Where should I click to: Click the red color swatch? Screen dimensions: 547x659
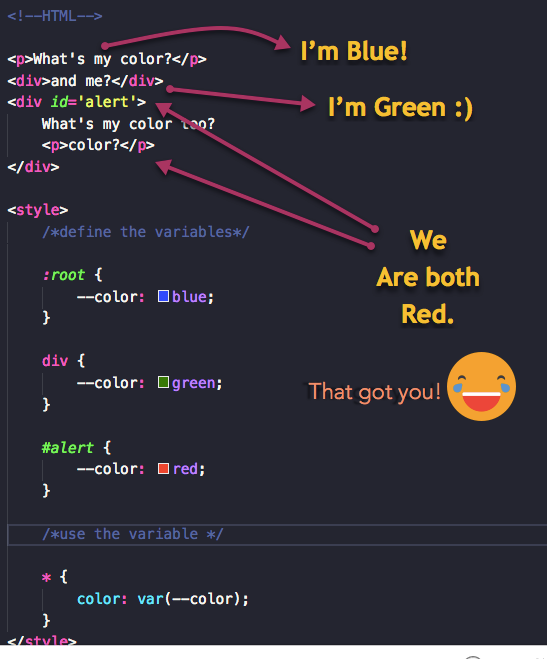click(x=163, y=469)
